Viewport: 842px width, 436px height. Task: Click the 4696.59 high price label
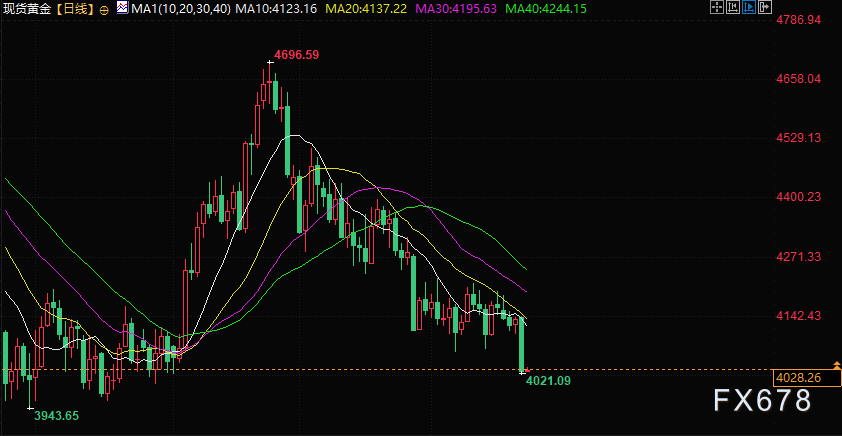[x=296, y=55]
